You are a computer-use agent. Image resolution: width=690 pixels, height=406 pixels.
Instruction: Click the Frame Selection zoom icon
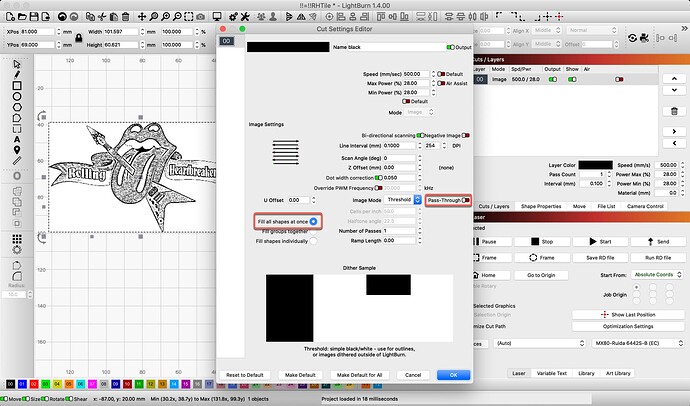pyautogui.click(x=189, y=17)
